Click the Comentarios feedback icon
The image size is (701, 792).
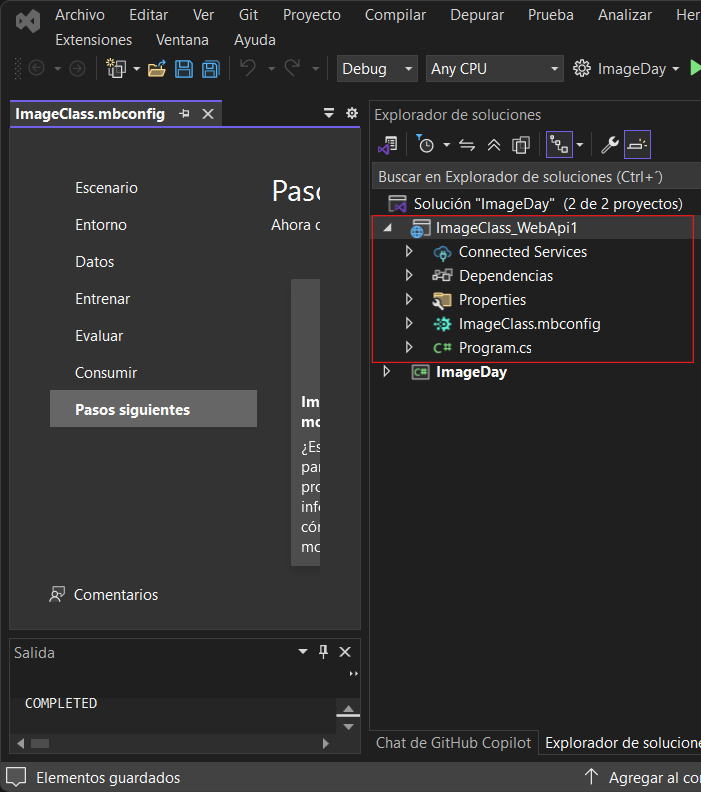click(57, 595)
